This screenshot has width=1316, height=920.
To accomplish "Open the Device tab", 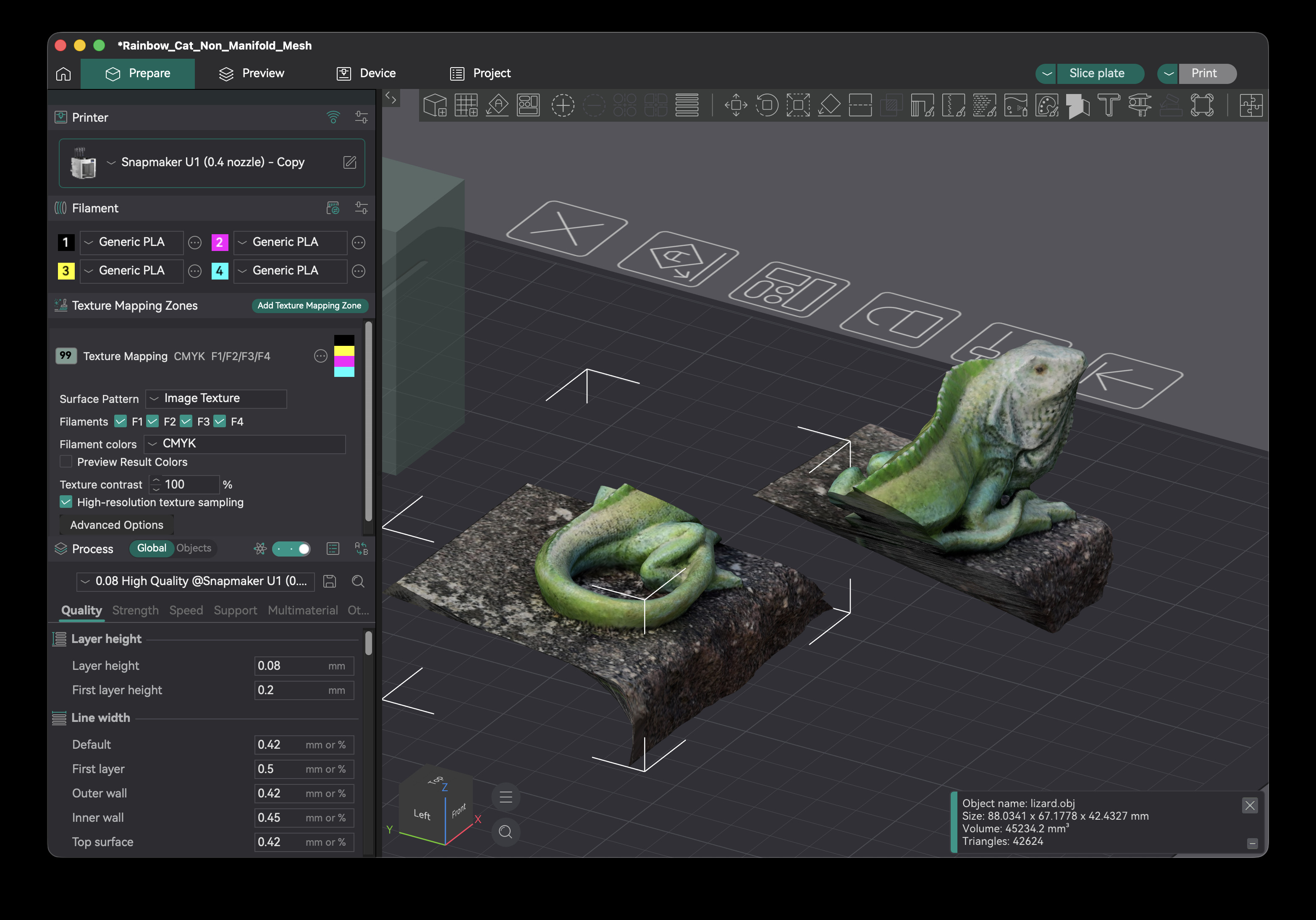I will [x=366, y=73].
